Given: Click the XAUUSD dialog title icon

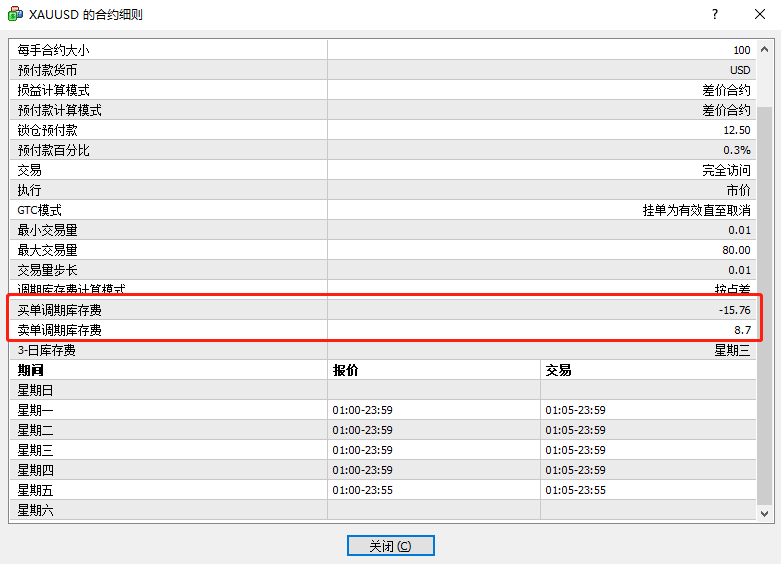Looking at the screenshot, I should click(x=15, y=14).
